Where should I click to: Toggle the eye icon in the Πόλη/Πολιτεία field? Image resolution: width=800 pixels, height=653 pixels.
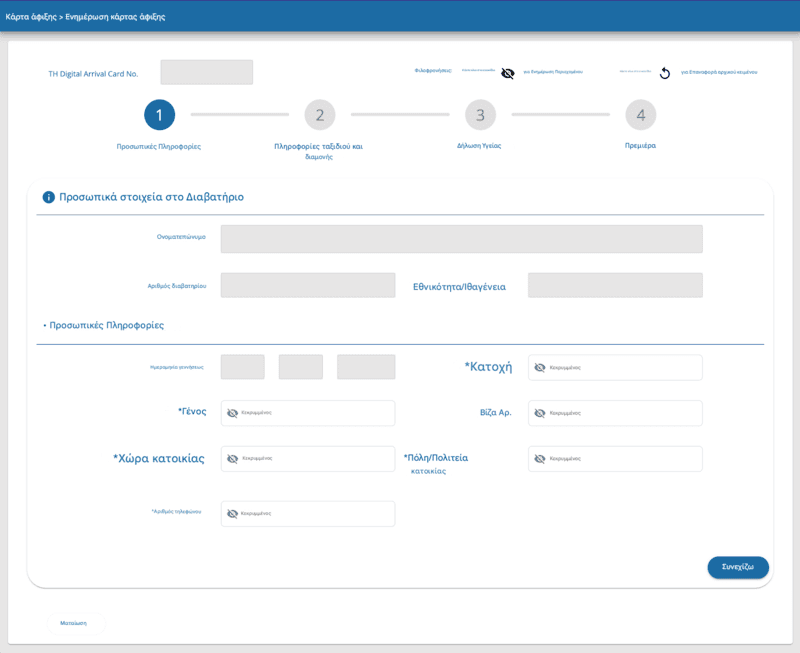click(539, 459)
